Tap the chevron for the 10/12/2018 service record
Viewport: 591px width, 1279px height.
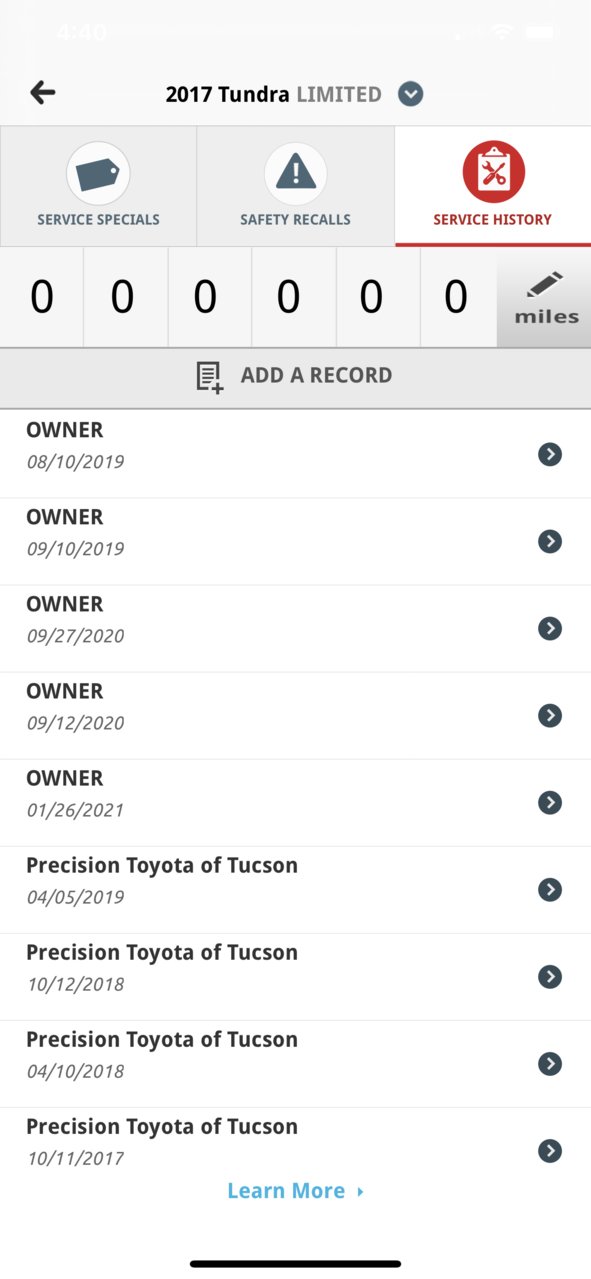[549, 976]
